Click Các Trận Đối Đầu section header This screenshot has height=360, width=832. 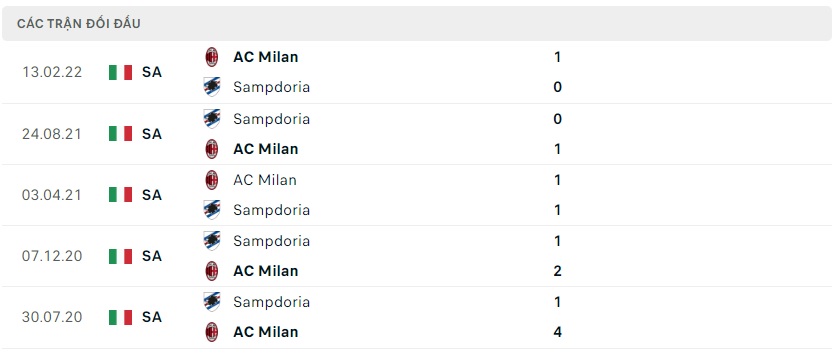pos(79,24)
